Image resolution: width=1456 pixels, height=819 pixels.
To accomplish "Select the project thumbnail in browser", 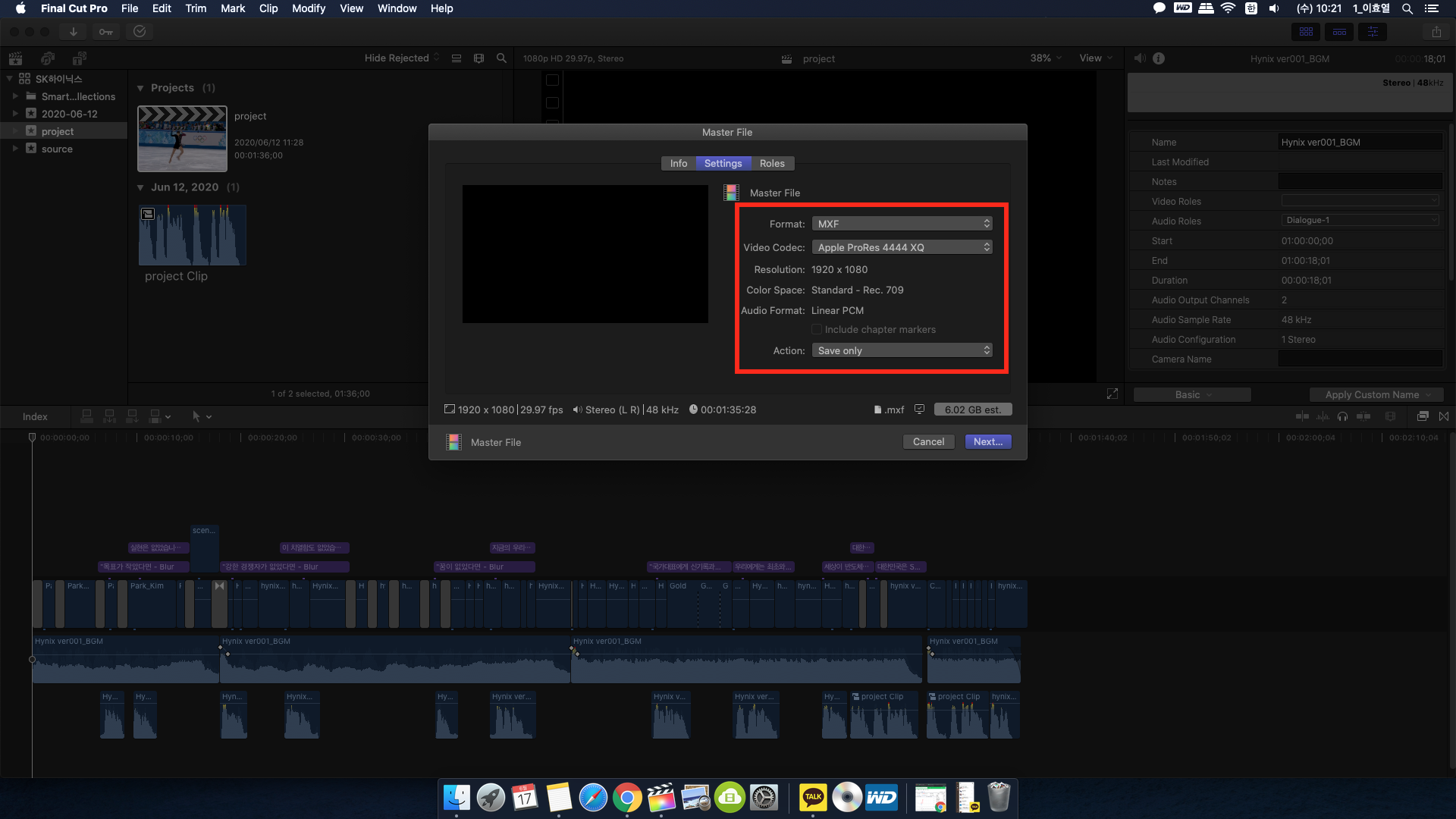I will point(182,139).
